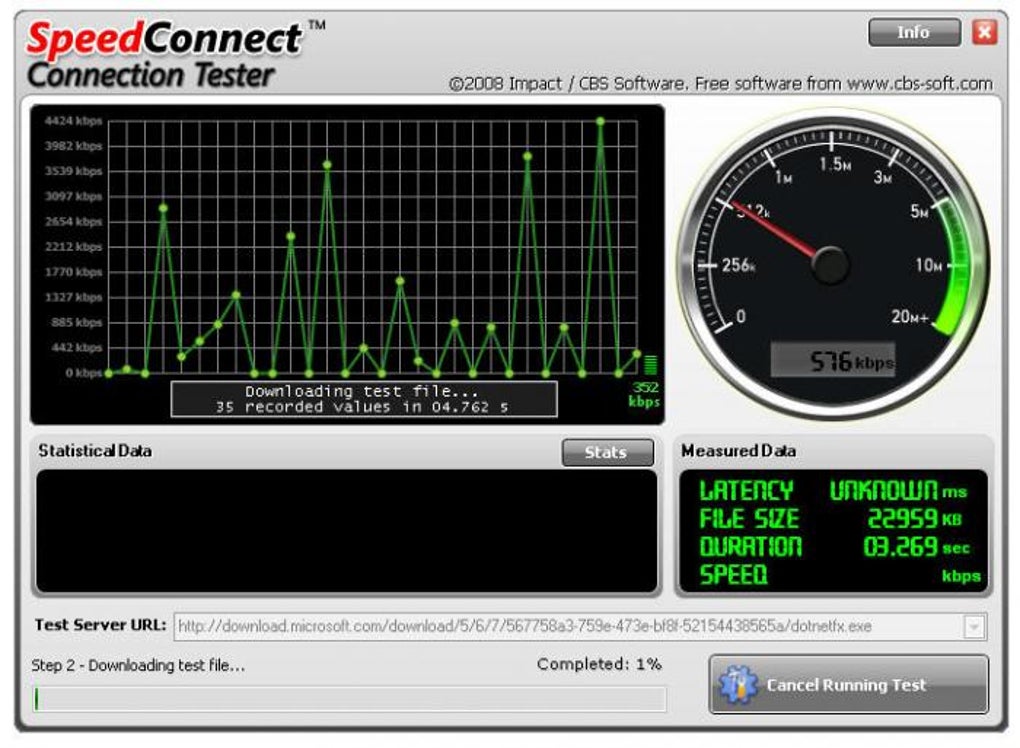1020x748 pixels.
Task: Open the Info button
Action: [914, 33]
